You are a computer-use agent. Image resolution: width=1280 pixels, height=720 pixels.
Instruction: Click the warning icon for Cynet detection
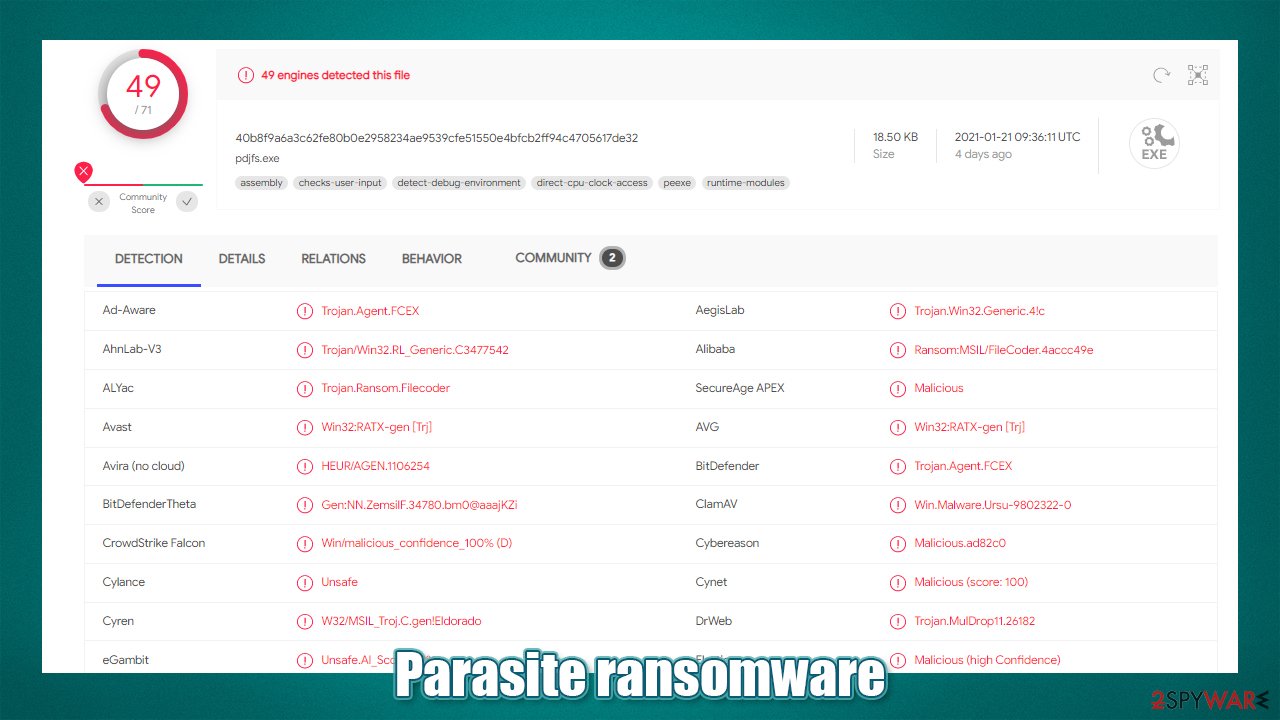897,582
